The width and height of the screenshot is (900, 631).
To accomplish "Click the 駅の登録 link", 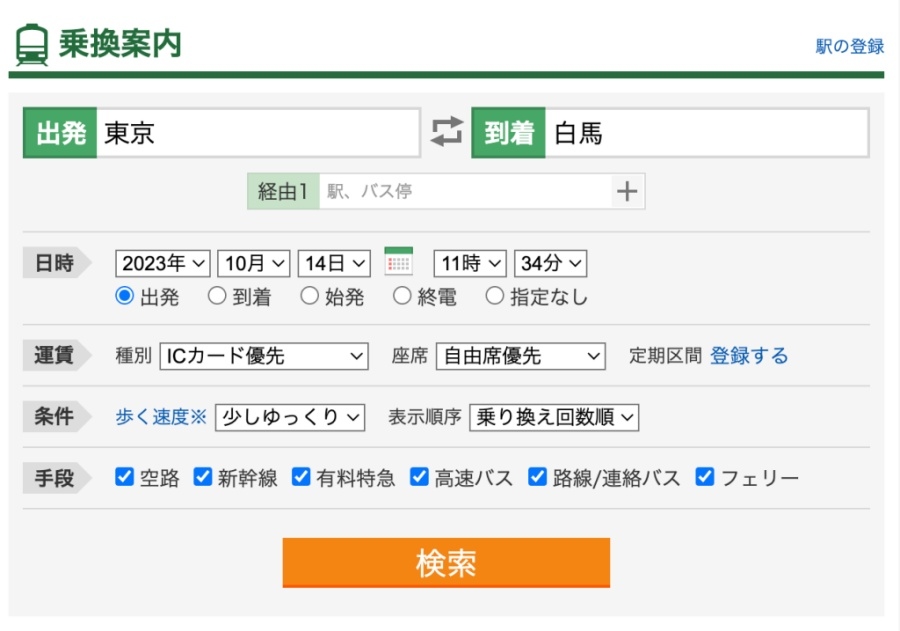I will point(849,46).
